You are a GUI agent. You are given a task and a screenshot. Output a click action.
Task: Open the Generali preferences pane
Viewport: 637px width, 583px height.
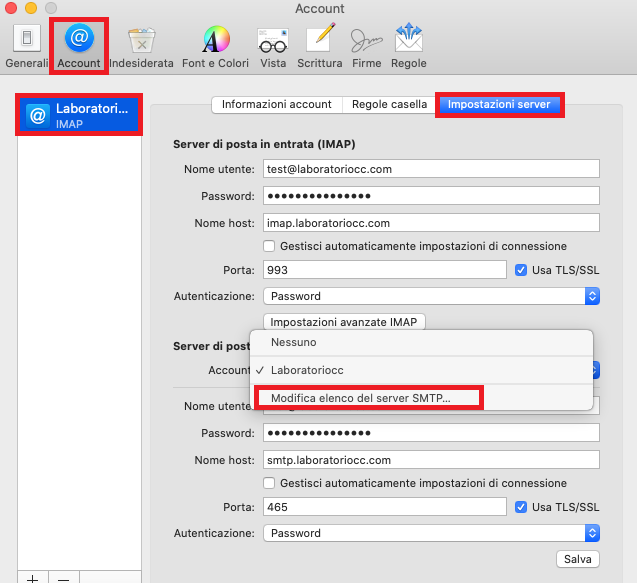pyautogui.click(x=26, y=45)
